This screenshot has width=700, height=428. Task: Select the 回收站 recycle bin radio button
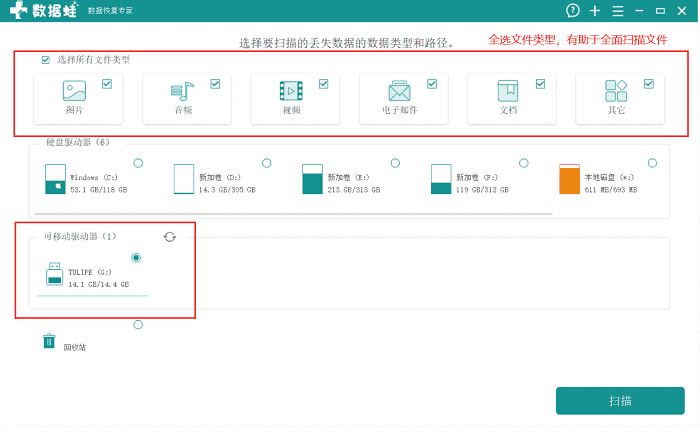(138, 325)
